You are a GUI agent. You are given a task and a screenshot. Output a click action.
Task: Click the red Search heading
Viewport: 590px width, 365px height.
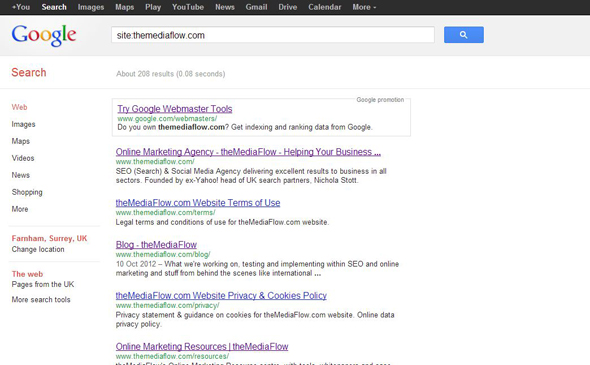29,72
